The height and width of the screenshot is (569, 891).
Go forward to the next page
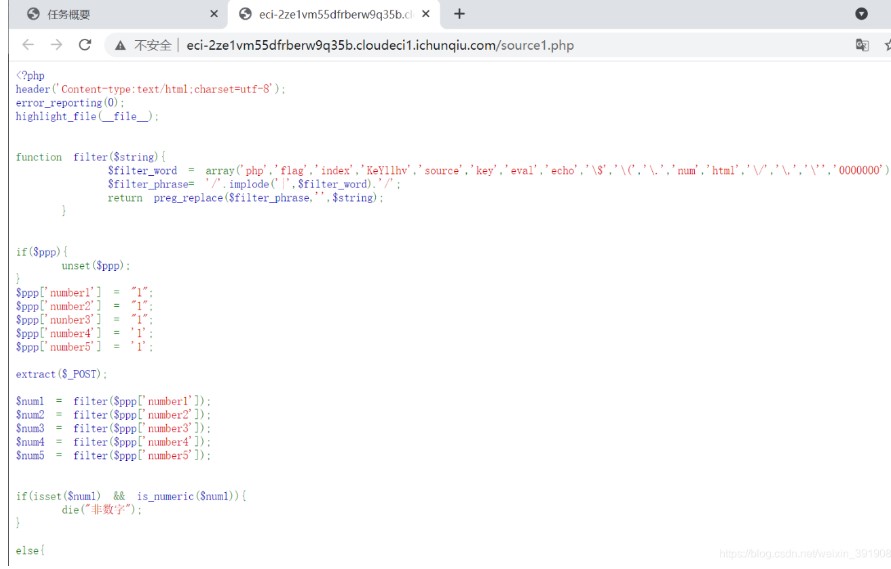pyautogui.click(x=56, y=45)
